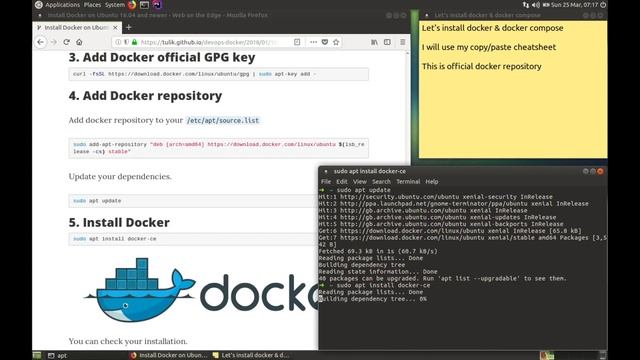Close the terminal window
This screenshot has width=640, height=360.
pyautogui.click(x=600, y=171)
